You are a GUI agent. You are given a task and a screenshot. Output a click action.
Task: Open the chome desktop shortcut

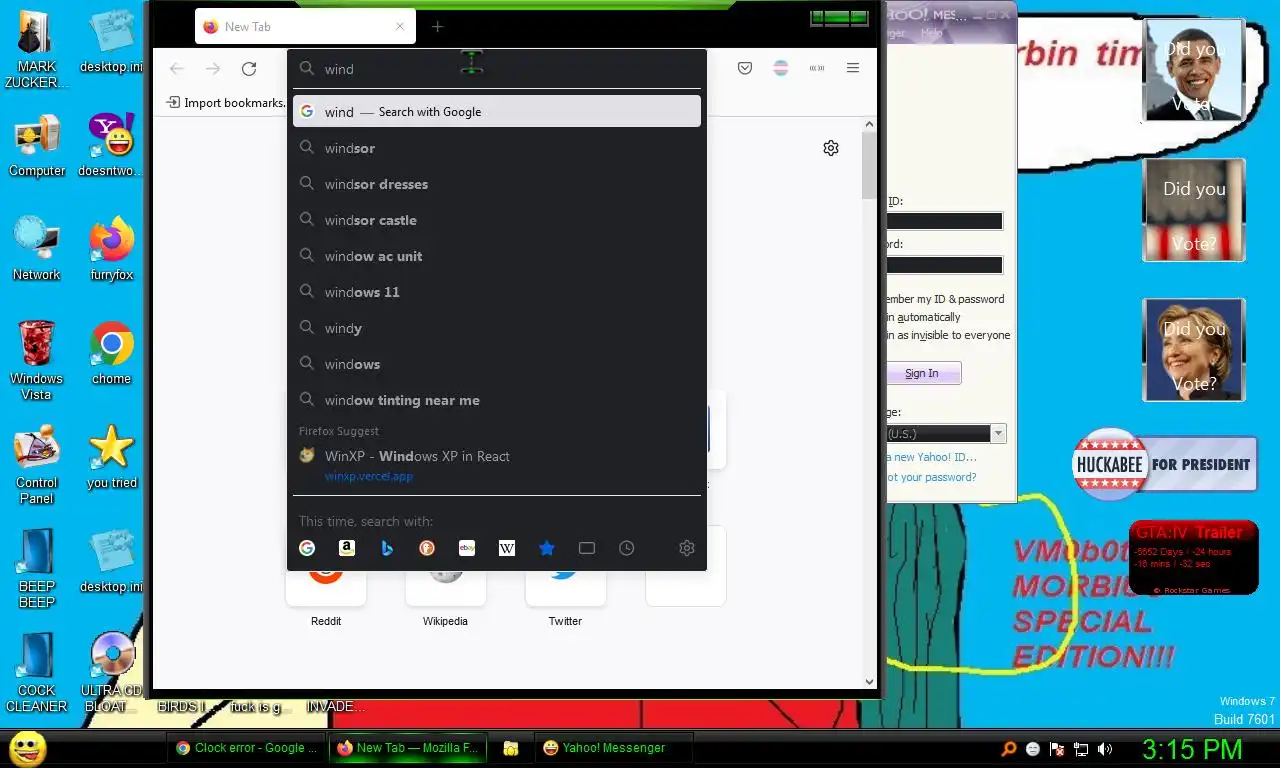pos(111,353)
